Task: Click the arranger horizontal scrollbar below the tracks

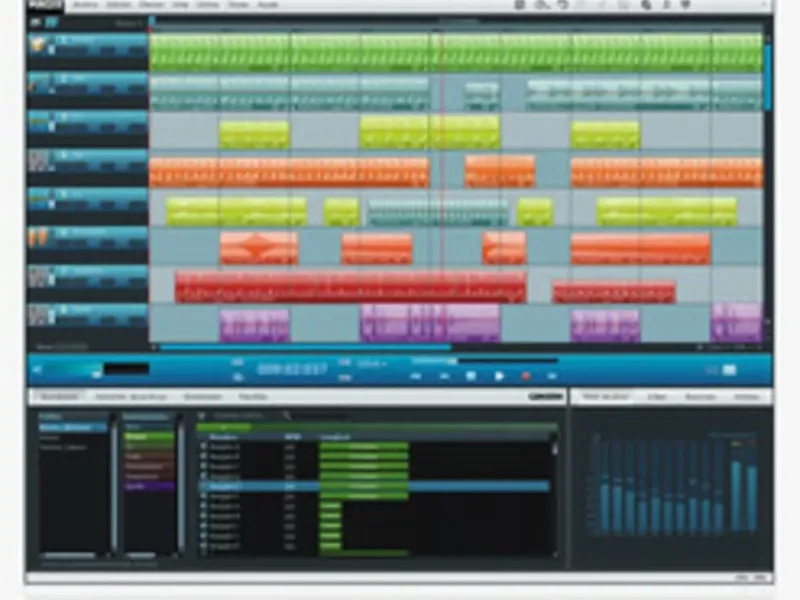Action: point(305,347)
